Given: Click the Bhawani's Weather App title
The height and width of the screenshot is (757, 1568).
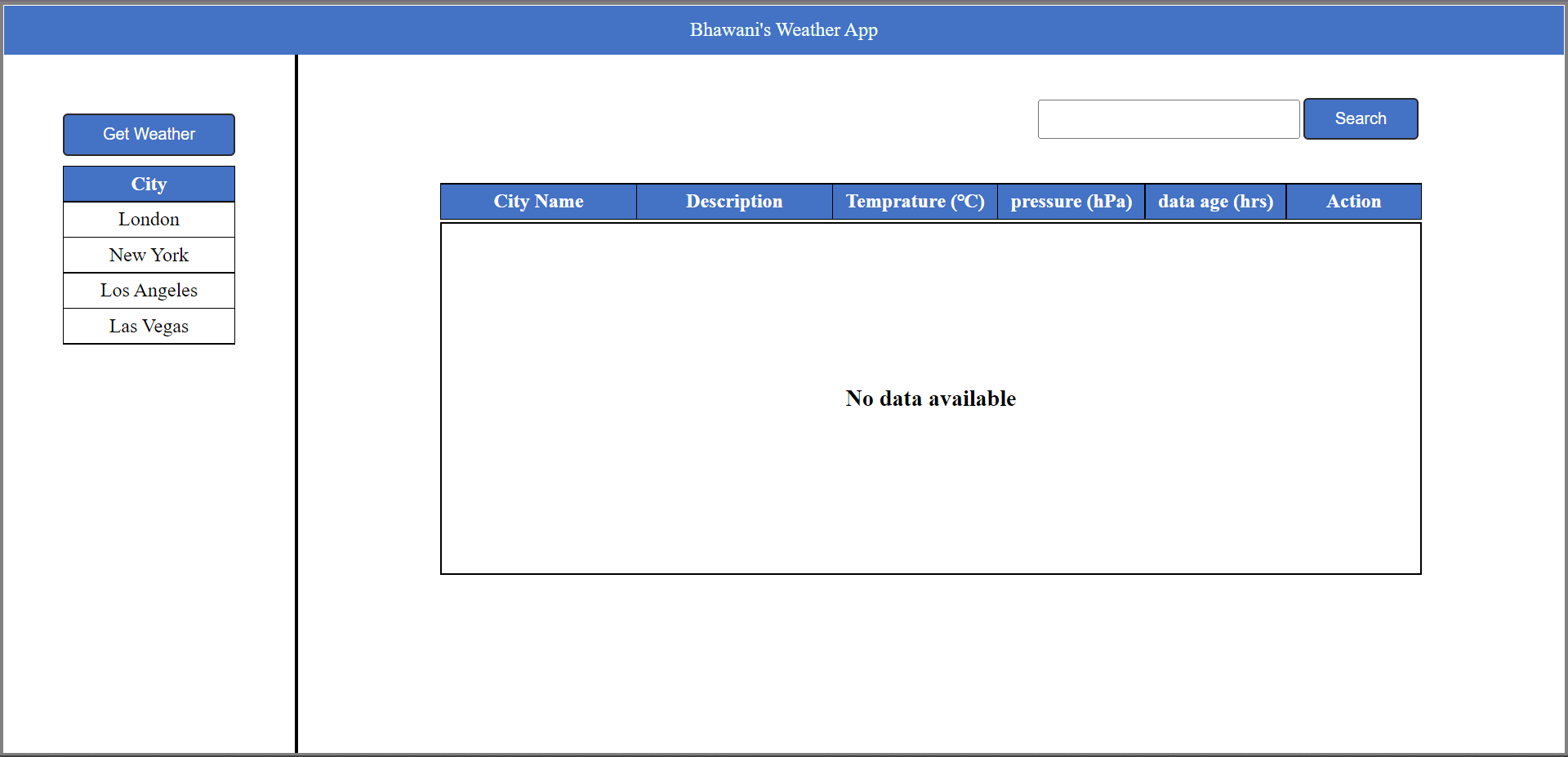Looking at the screenshot, I should 784,29.
